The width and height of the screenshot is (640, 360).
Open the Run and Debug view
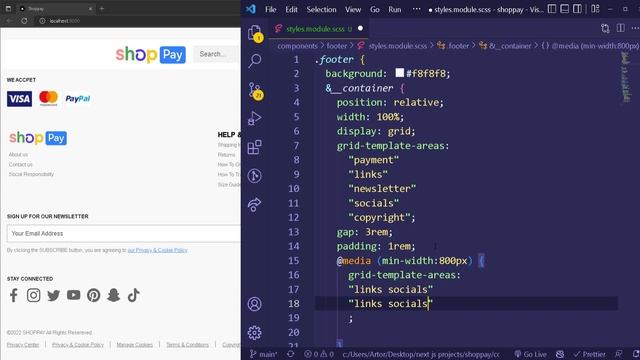coord(255,118)
